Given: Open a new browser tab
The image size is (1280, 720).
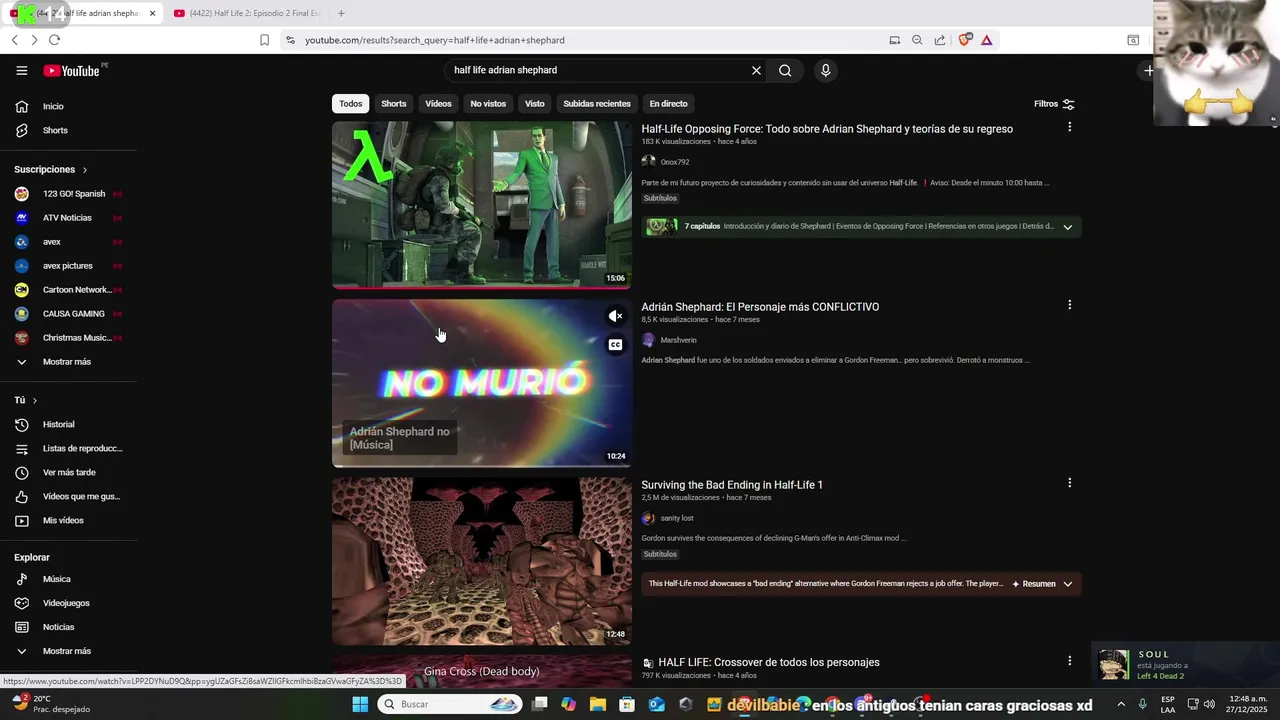Looking at the screenshot, I should [x=341, y=13].
